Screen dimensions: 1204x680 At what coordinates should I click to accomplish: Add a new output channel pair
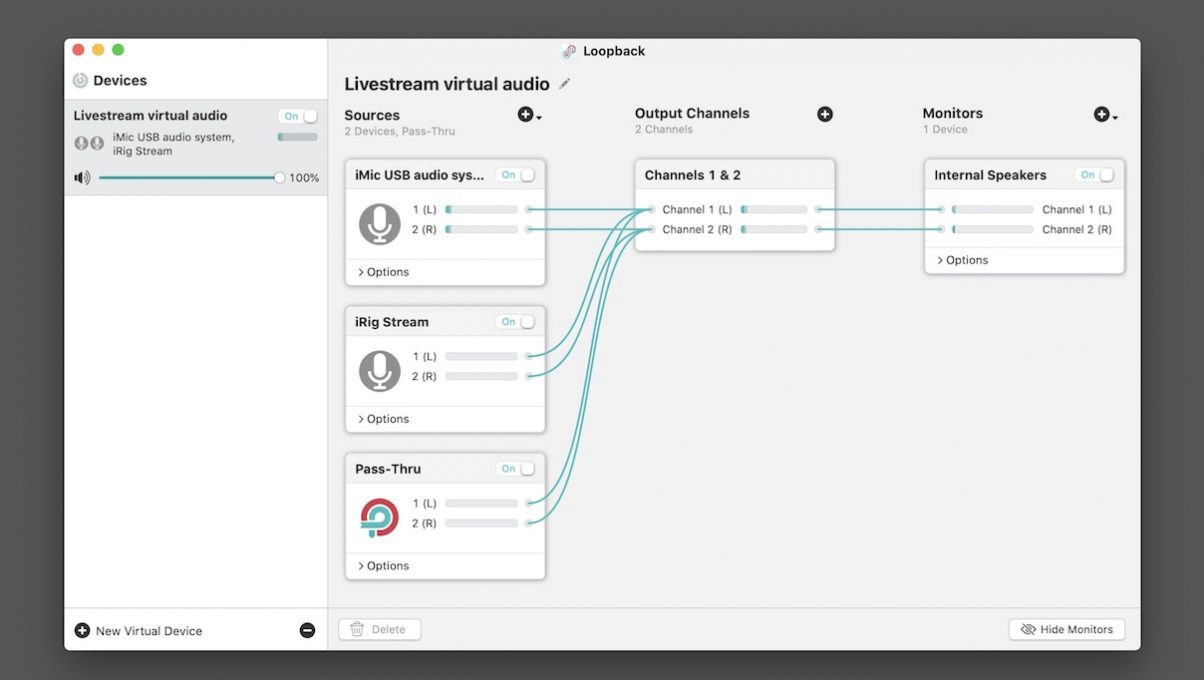825,114
